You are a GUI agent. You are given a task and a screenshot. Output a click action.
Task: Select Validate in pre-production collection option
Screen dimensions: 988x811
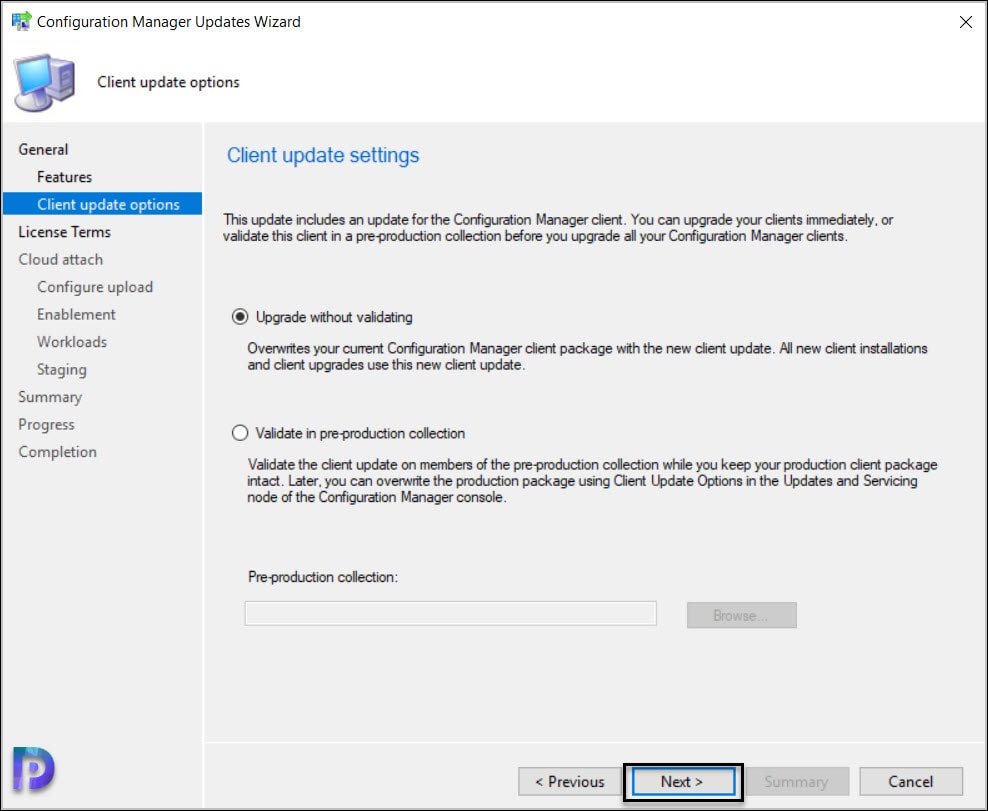coord(240,433)
